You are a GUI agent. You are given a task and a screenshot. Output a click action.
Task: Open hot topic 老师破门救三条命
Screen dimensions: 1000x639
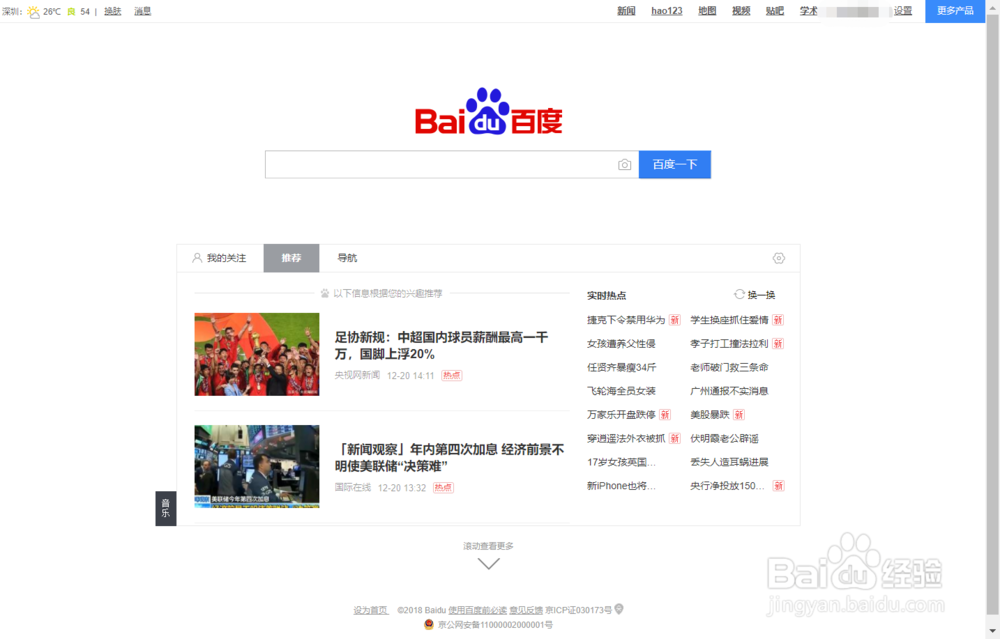(729, 367)
